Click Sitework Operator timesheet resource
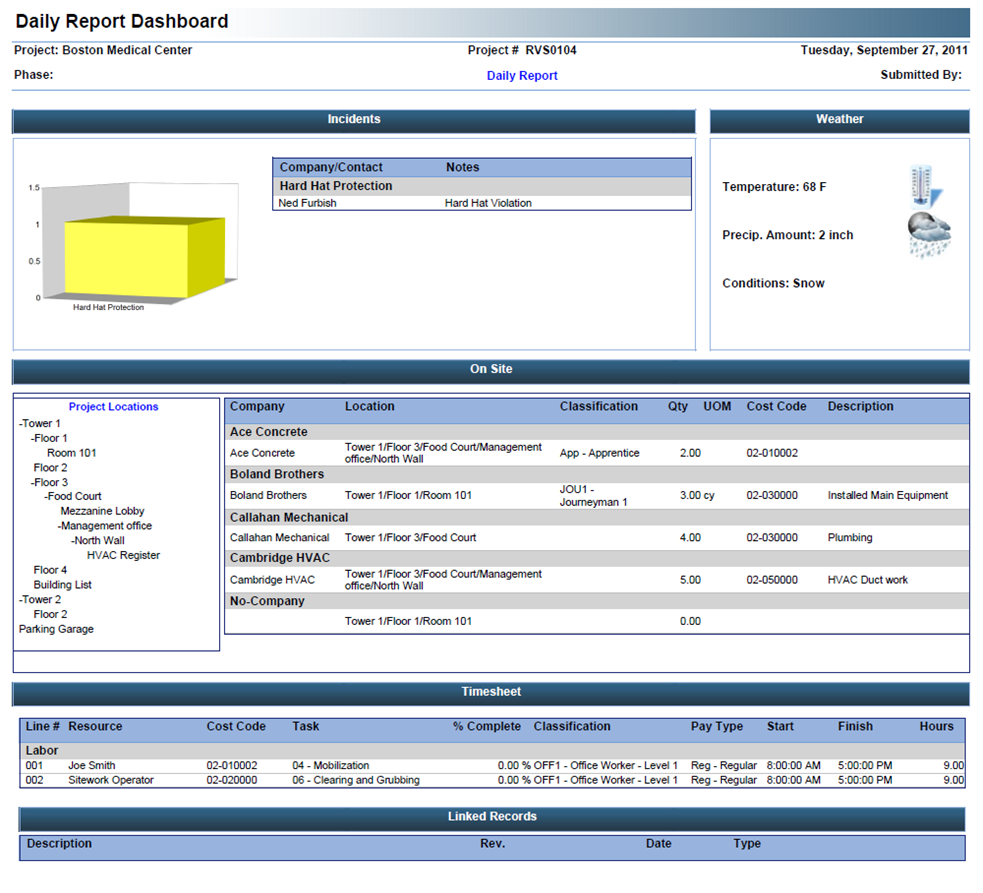This screenshot has width=983, height=893. point(111,780)
